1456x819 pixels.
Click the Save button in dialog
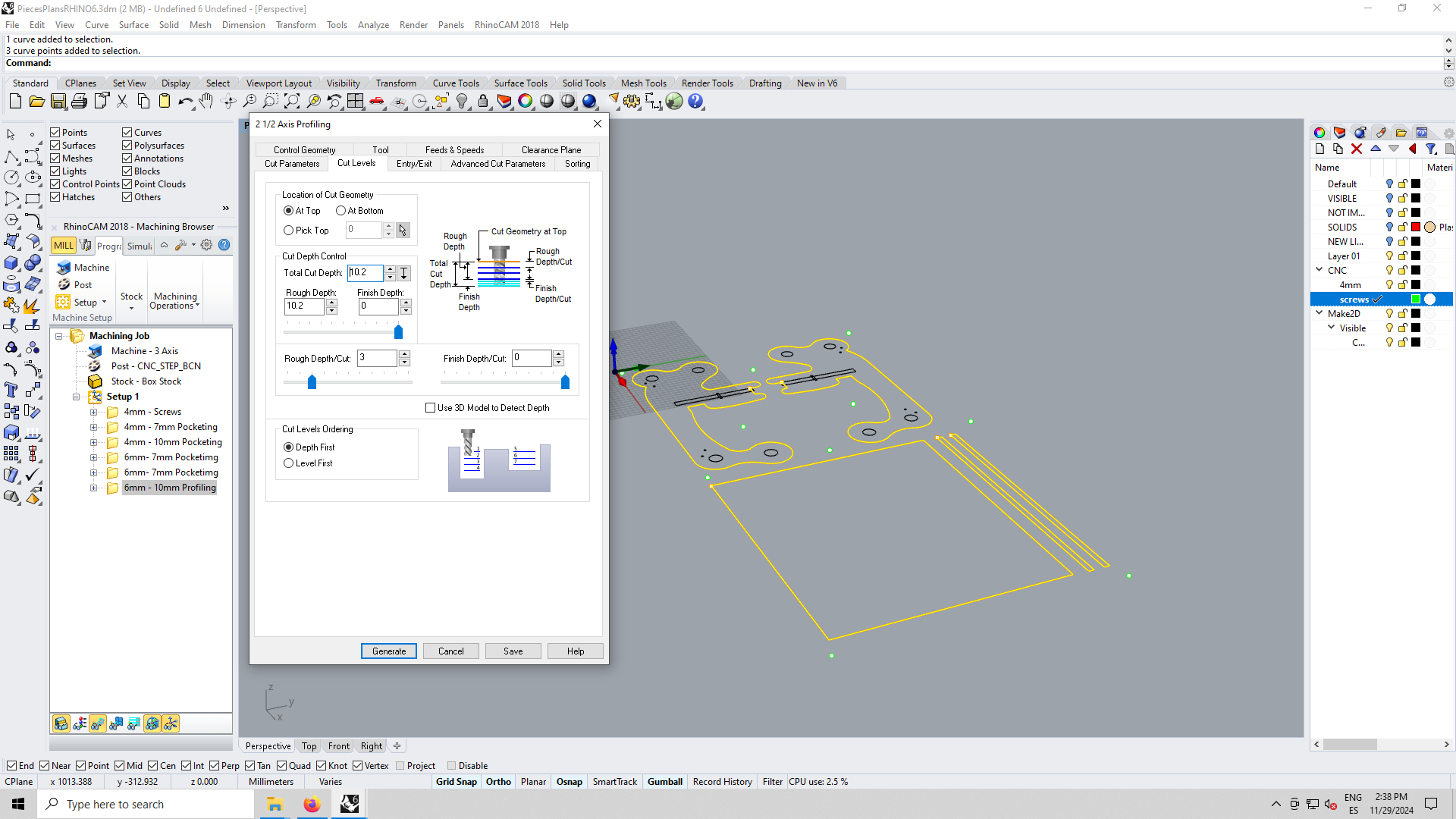click(x=513, y=651)
